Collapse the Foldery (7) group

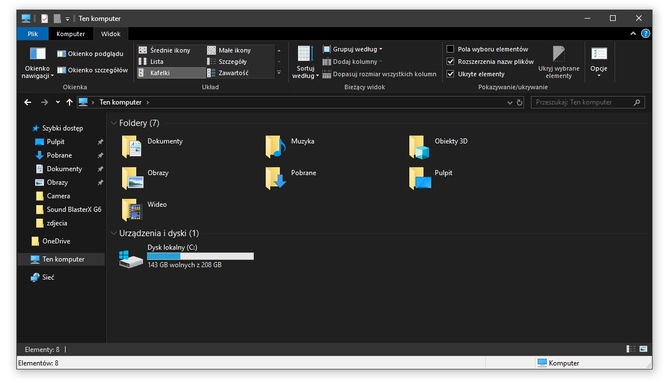[114, 123]
